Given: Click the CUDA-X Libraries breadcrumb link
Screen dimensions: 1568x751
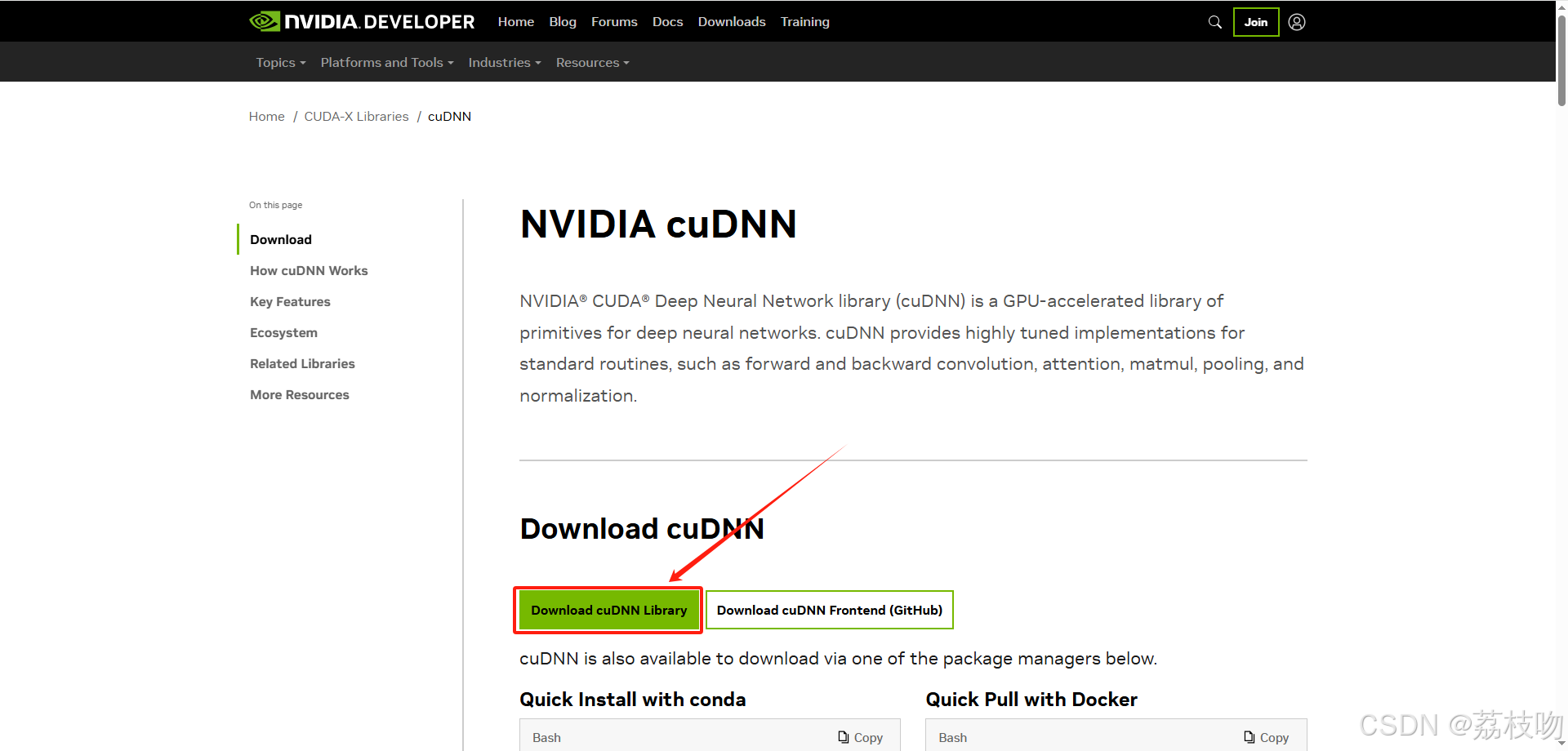Looking at the screenshot, I should point(356,116).
